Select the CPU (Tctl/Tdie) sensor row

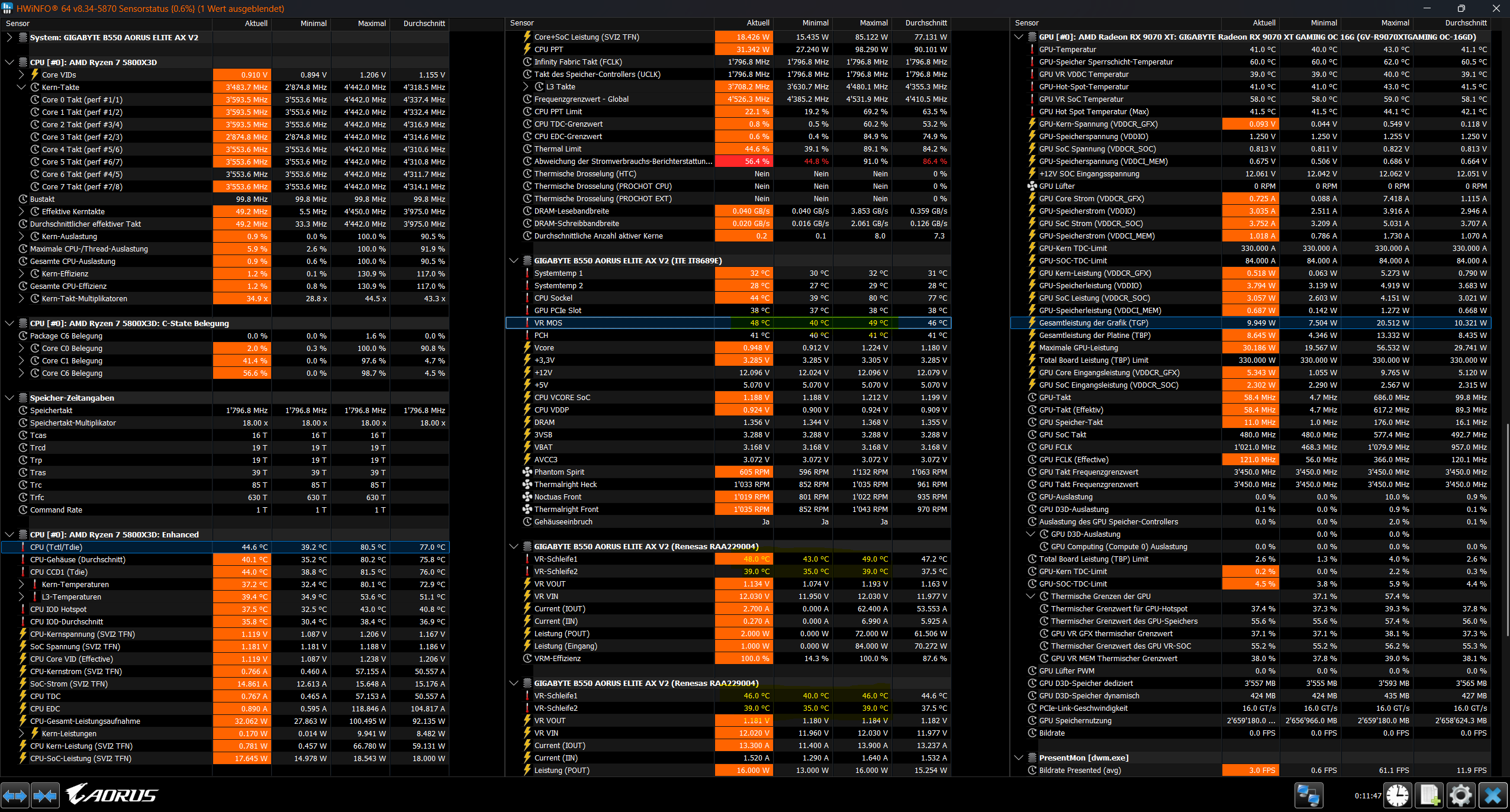(56, 547)
